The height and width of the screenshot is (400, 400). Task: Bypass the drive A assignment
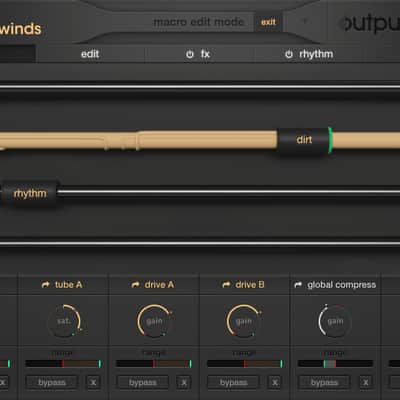click(143, 383)
